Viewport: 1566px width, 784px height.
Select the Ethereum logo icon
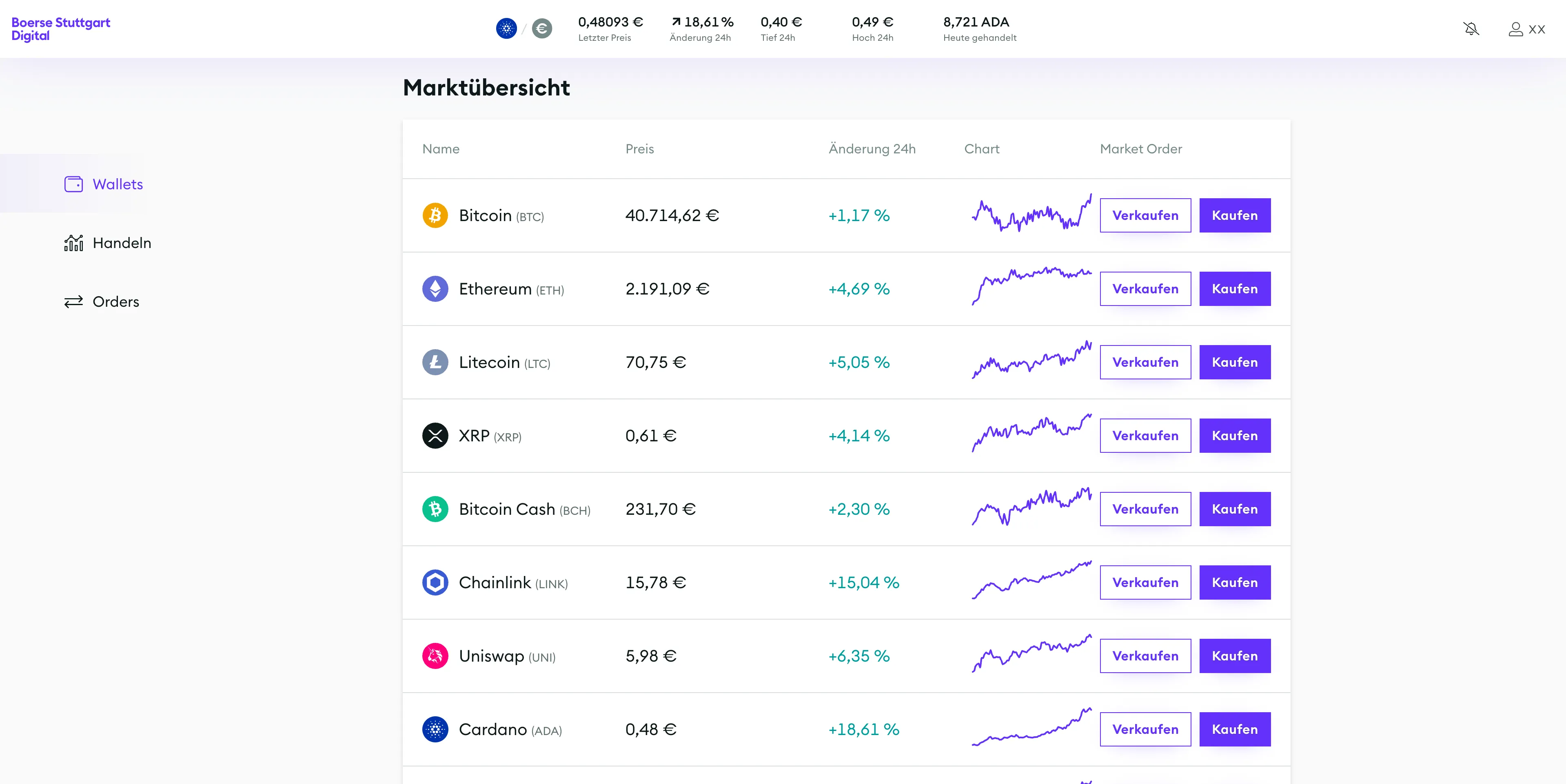(435, 289)
